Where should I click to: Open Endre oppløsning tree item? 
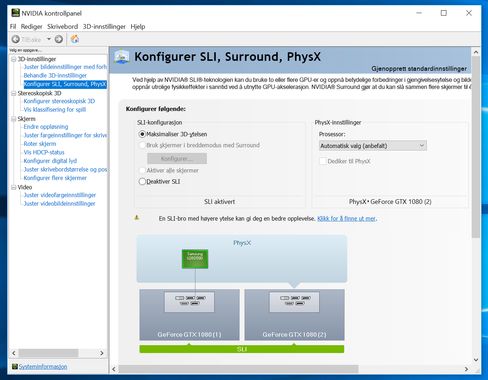[x=46, y=127]
